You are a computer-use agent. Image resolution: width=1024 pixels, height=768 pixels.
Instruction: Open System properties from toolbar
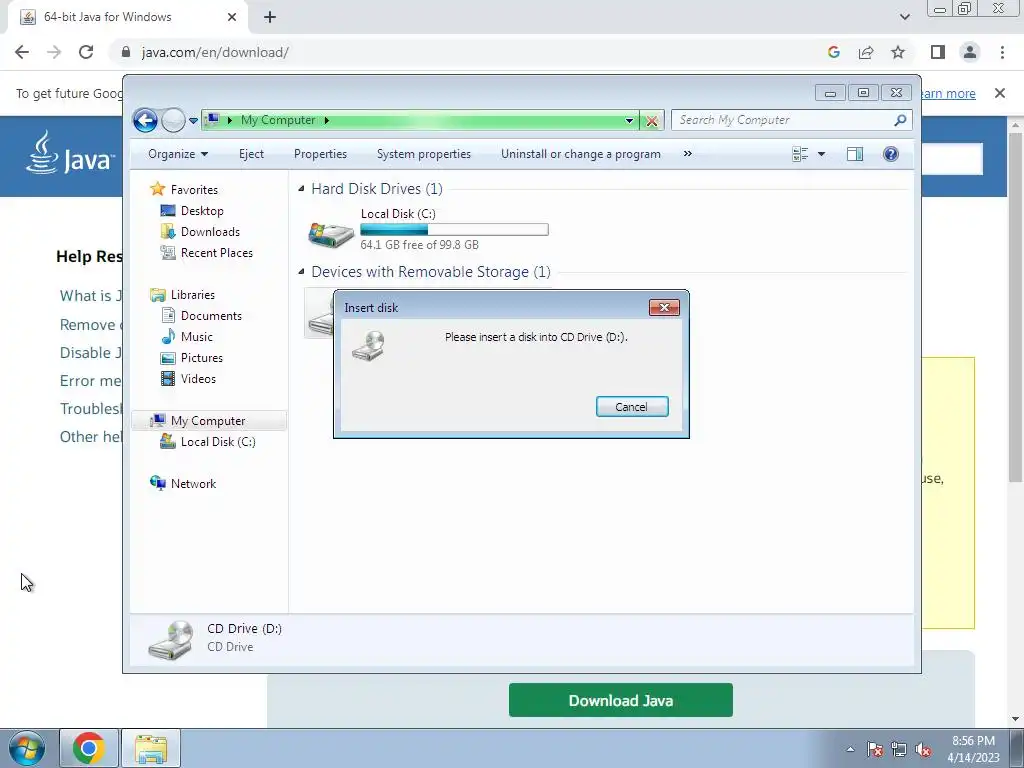point(424,154)
